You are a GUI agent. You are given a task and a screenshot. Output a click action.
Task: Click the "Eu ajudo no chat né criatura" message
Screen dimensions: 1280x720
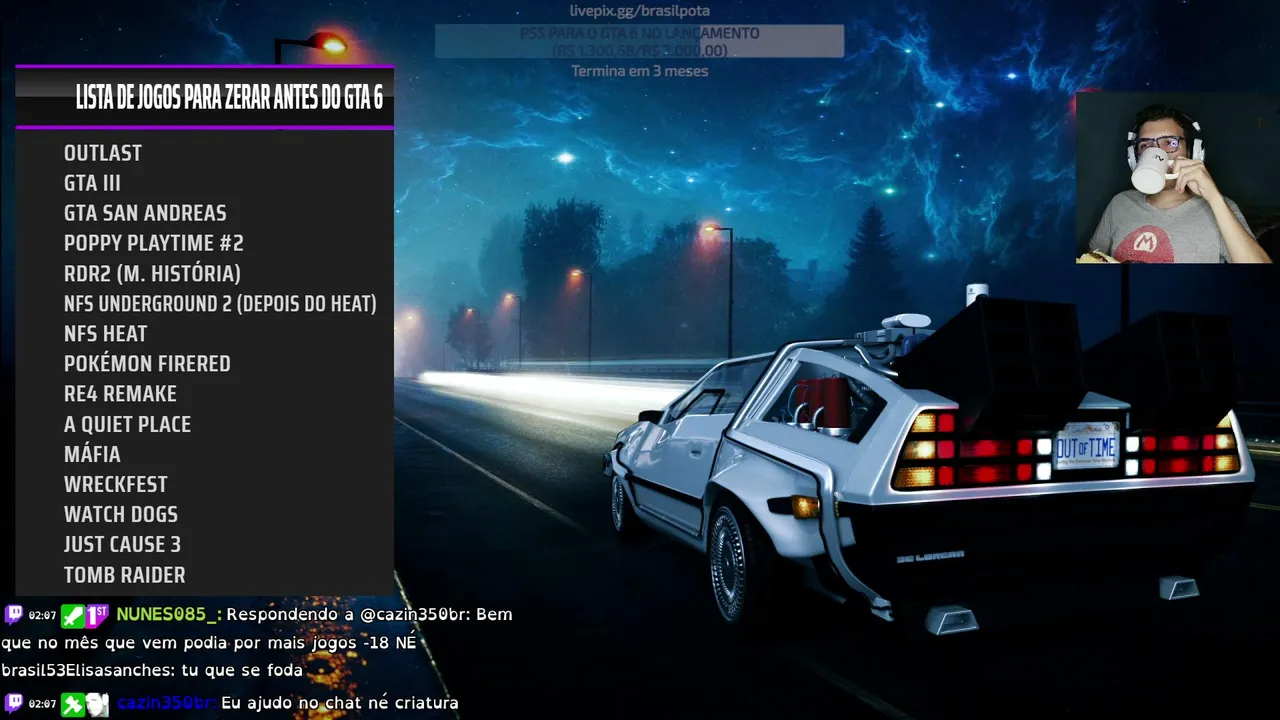339,703
